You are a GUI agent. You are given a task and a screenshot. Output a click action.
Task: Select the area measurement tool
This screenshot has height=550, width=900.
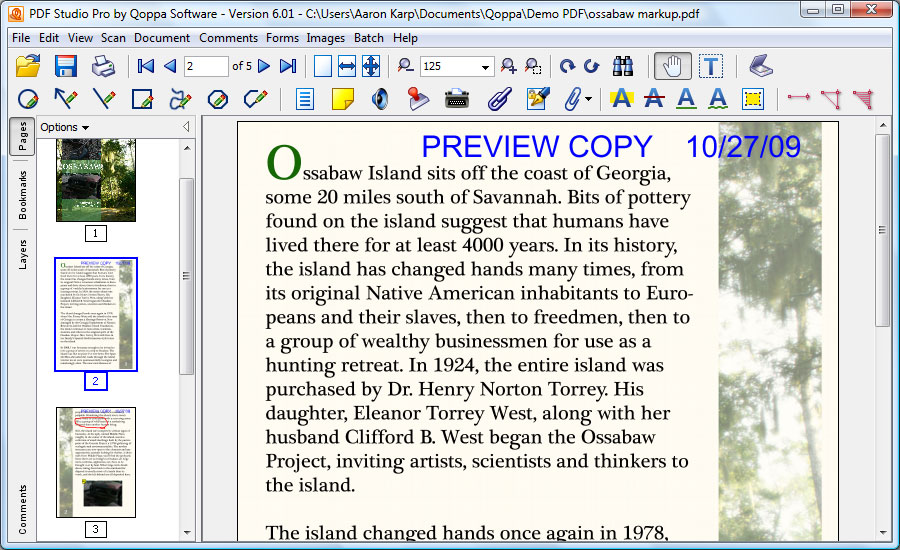click(x=863, y=99)
